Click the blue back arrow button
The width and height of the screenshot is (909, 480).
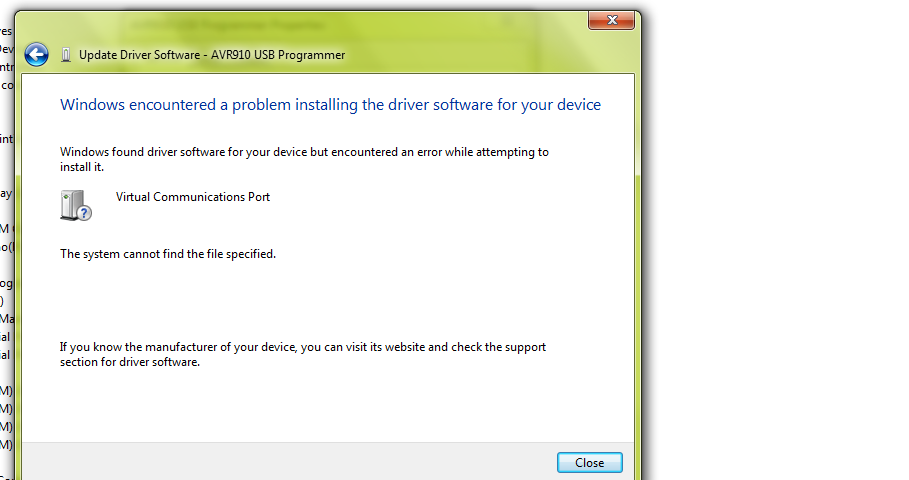[x=37, y=55]
